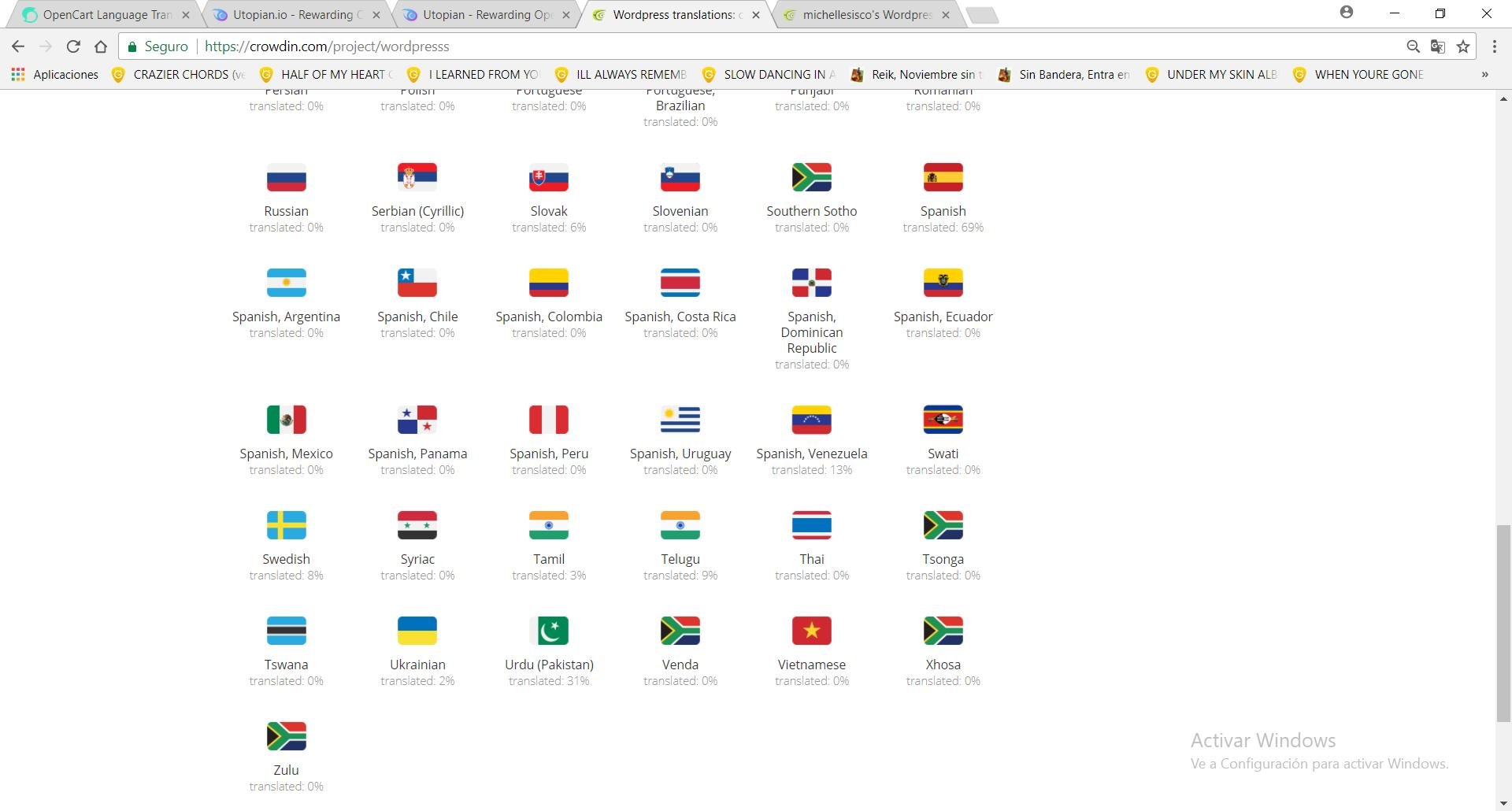This screenshot has height=811, width=1512.
Task: Close the OpenCart Language Translation tab
Action: pyautogui.click(x=186, y=15)
